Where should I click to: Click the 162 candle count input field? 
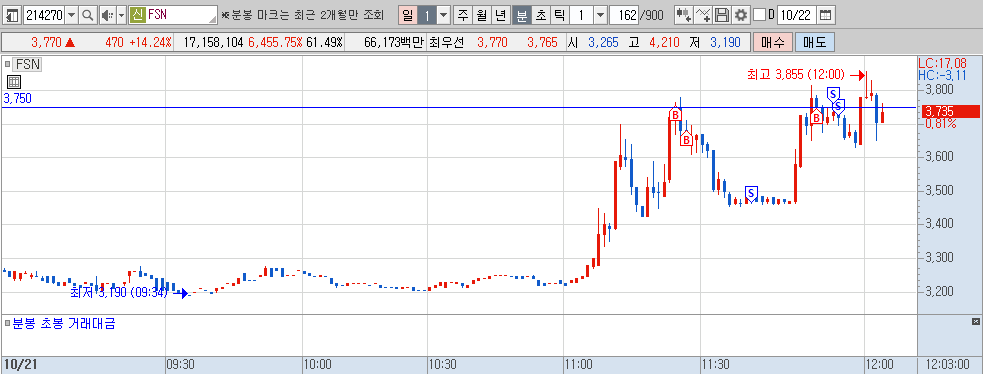(623, 15)
